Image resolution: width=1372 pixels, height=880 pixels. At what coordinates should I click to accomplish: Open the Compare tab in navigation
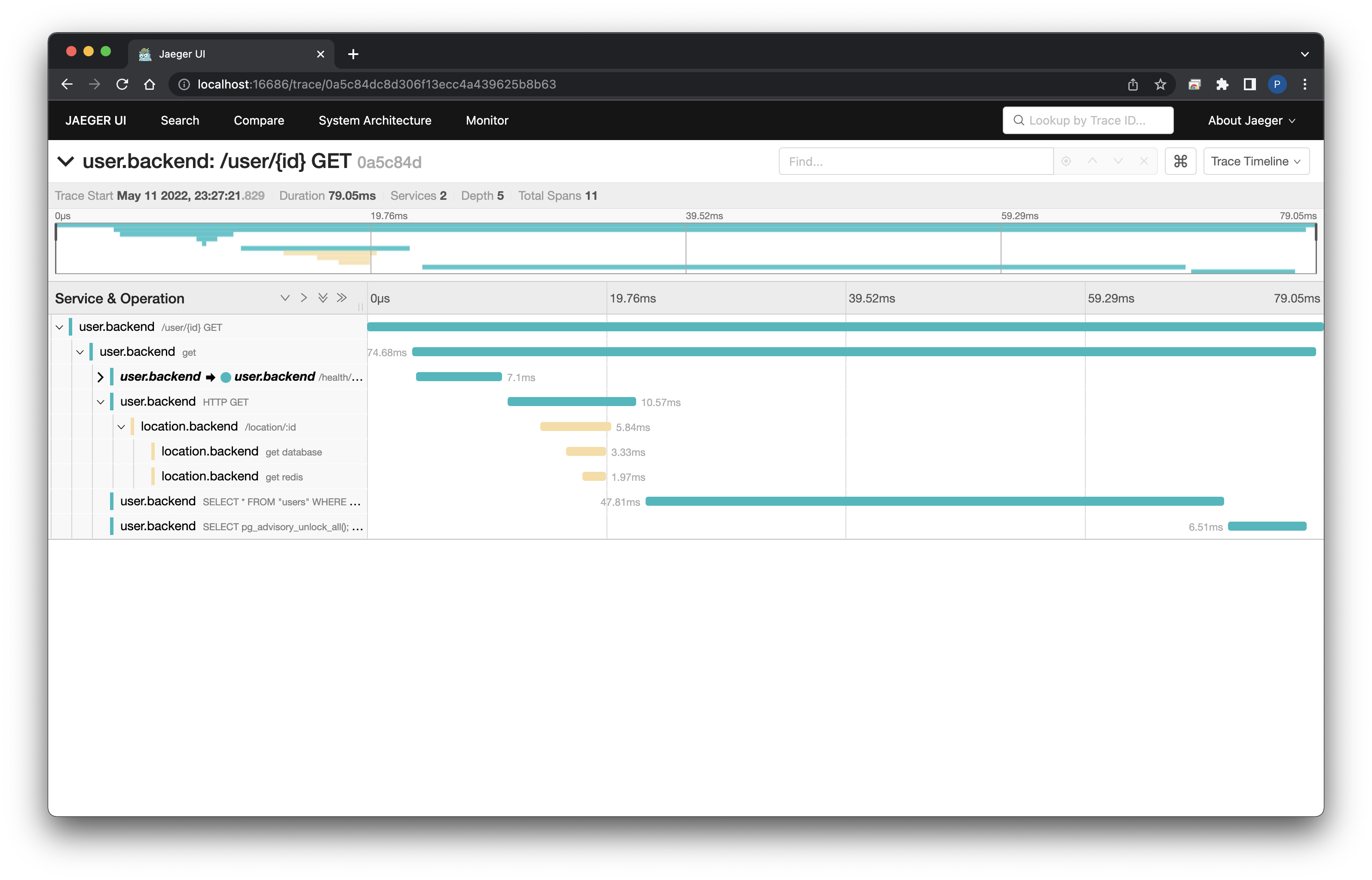point(259,121)
